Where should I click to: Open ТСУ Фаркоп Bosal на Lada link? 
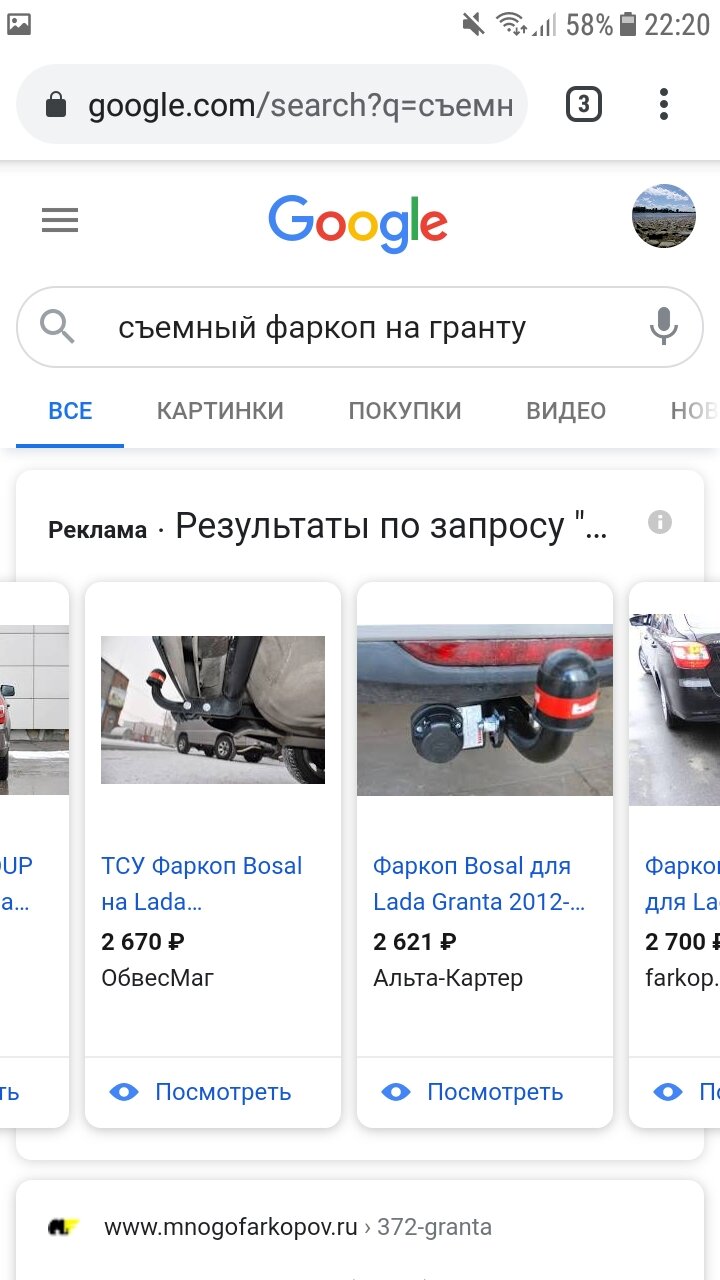pyautogui.click(x=202, y=884)
